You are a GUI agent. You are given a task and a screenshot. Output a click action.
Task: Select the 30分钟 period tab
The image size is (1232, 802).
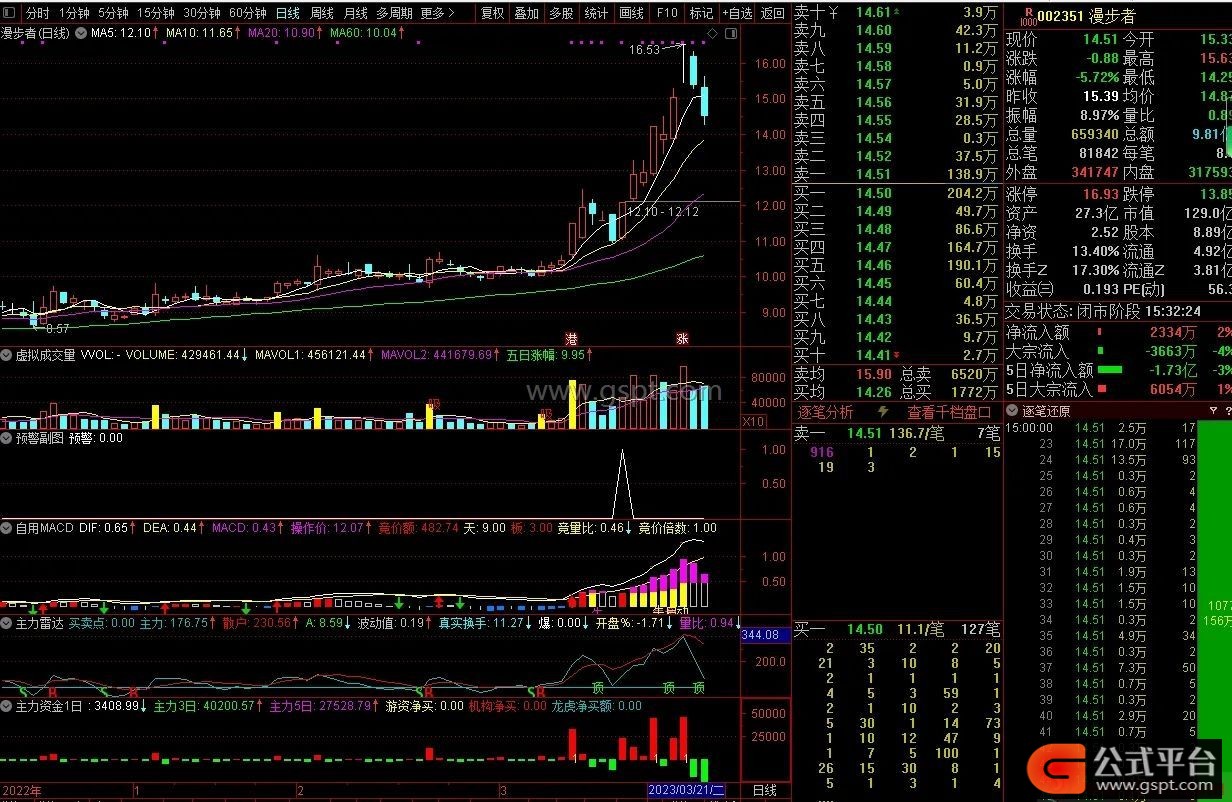click(x=202, y=13)
